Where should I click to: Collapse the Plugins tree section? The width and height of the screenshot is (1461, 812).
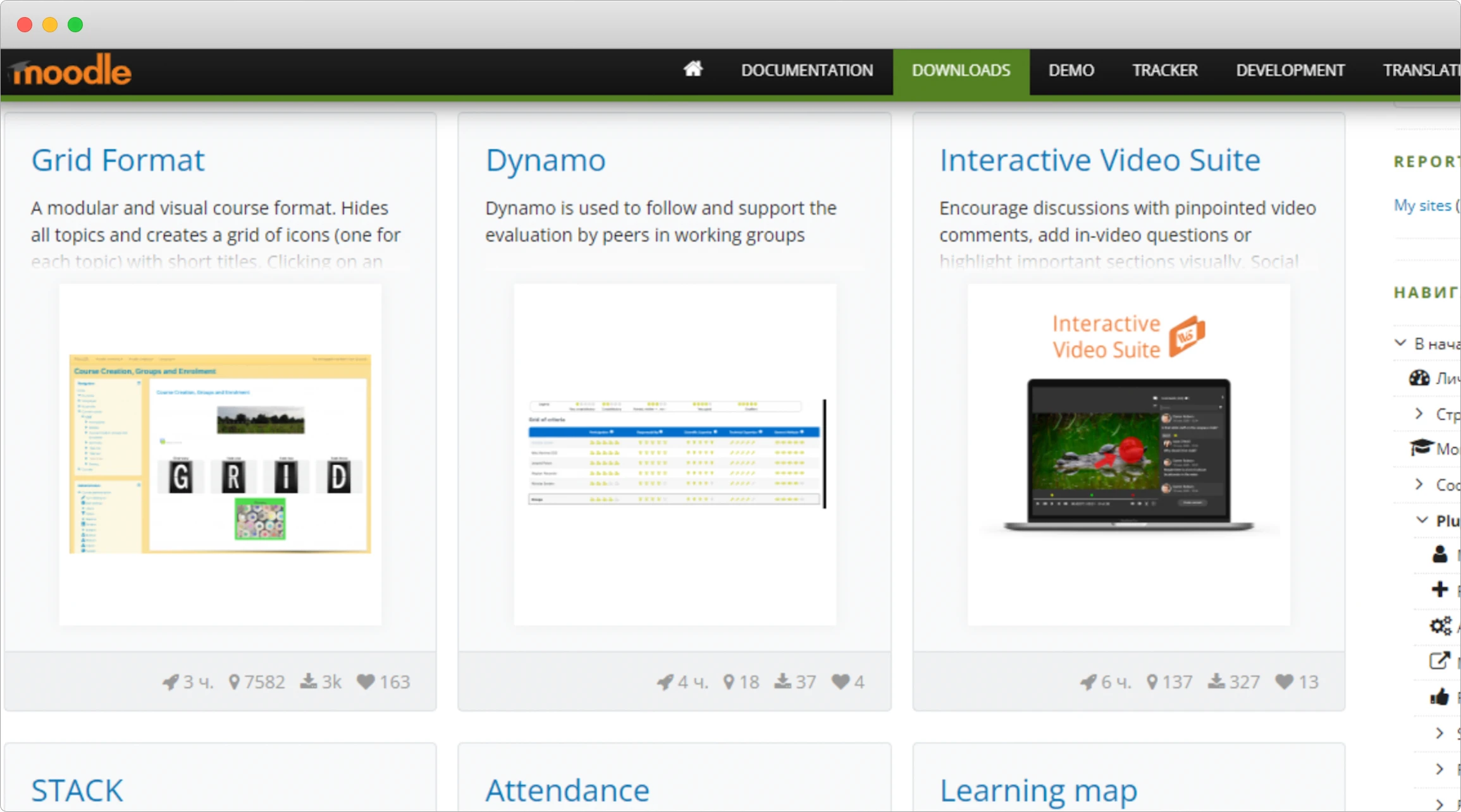click(x=1421, y=520)
